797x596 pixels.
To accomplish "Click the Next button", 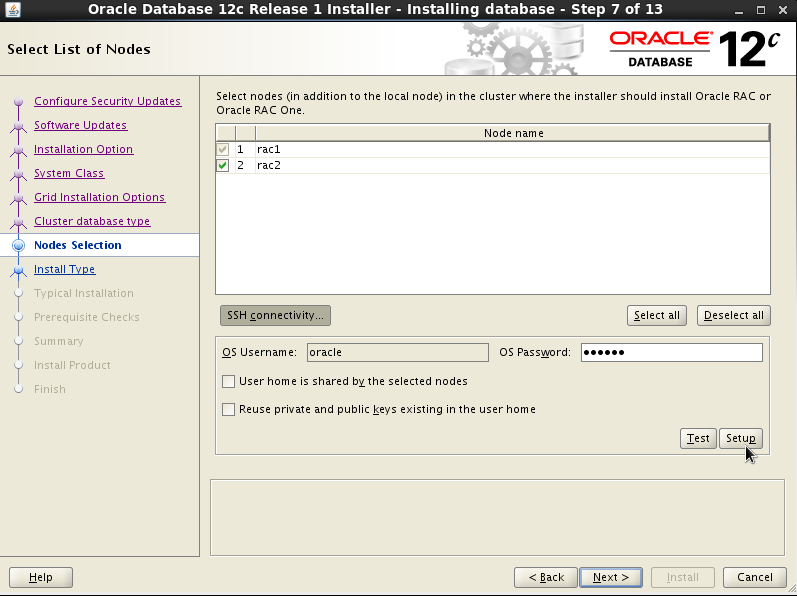I will pyautogui.click(x=610, y=577).
